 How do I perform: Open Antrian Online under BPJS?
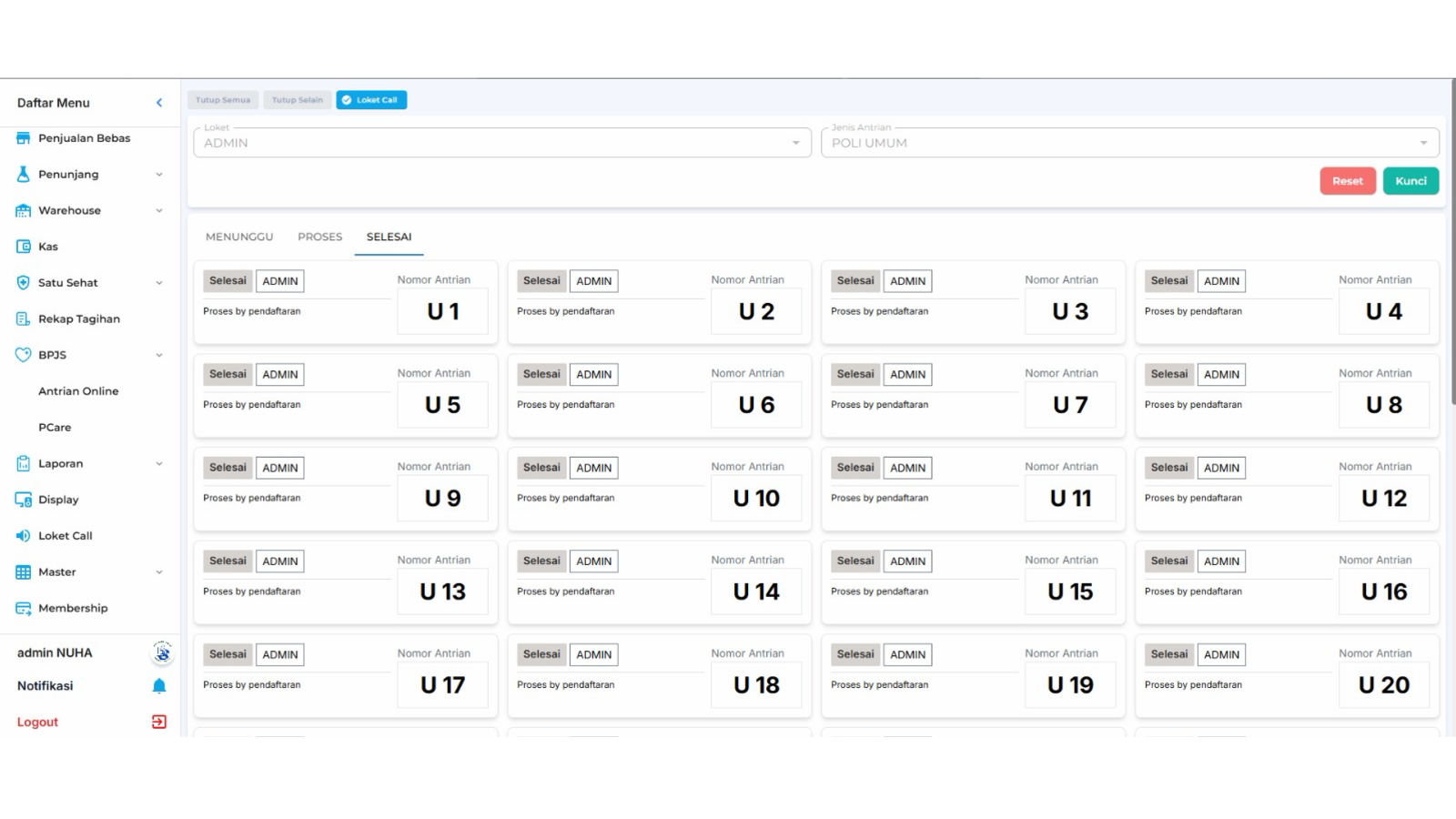[78, 391]
